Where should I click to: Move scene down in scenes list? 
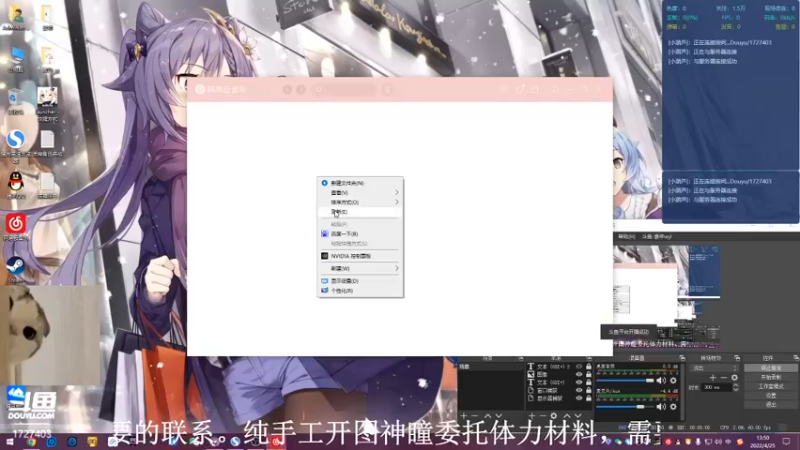[498, 416]
